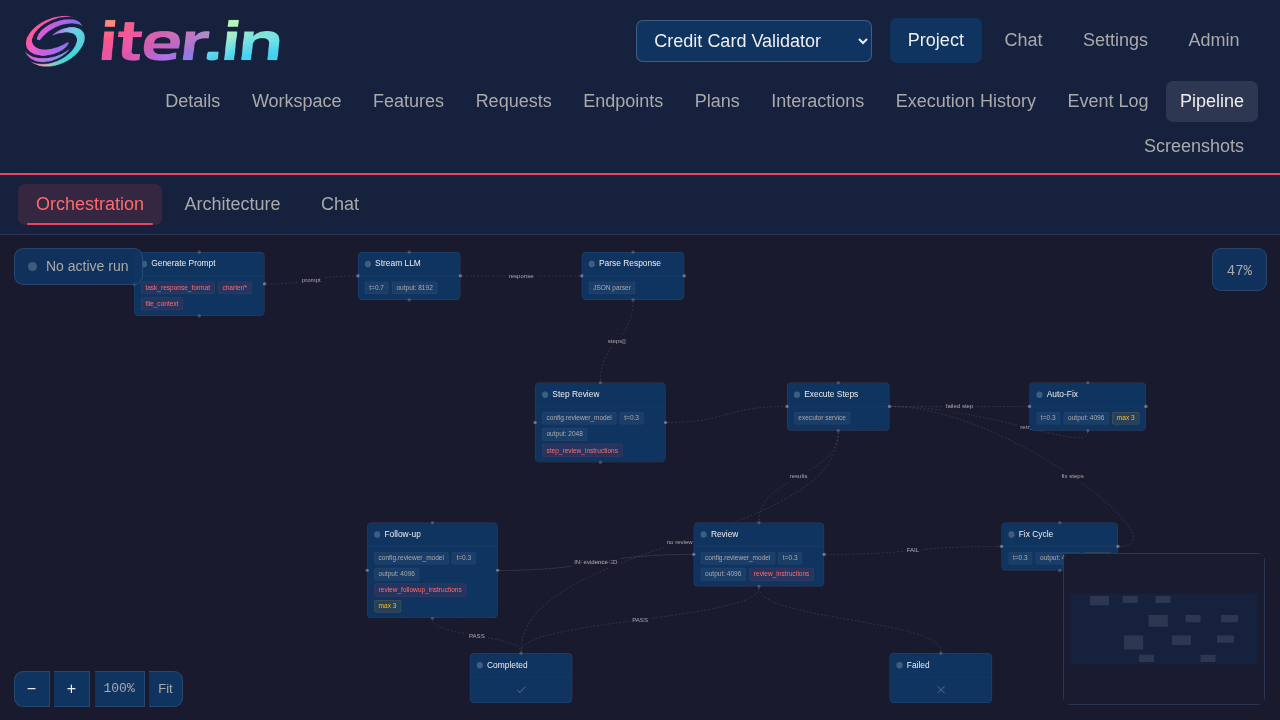This screenshot has width=1280, height=720.
Task: Toggle the max 3 badge on Follow-up node
Action: point(387,605)
